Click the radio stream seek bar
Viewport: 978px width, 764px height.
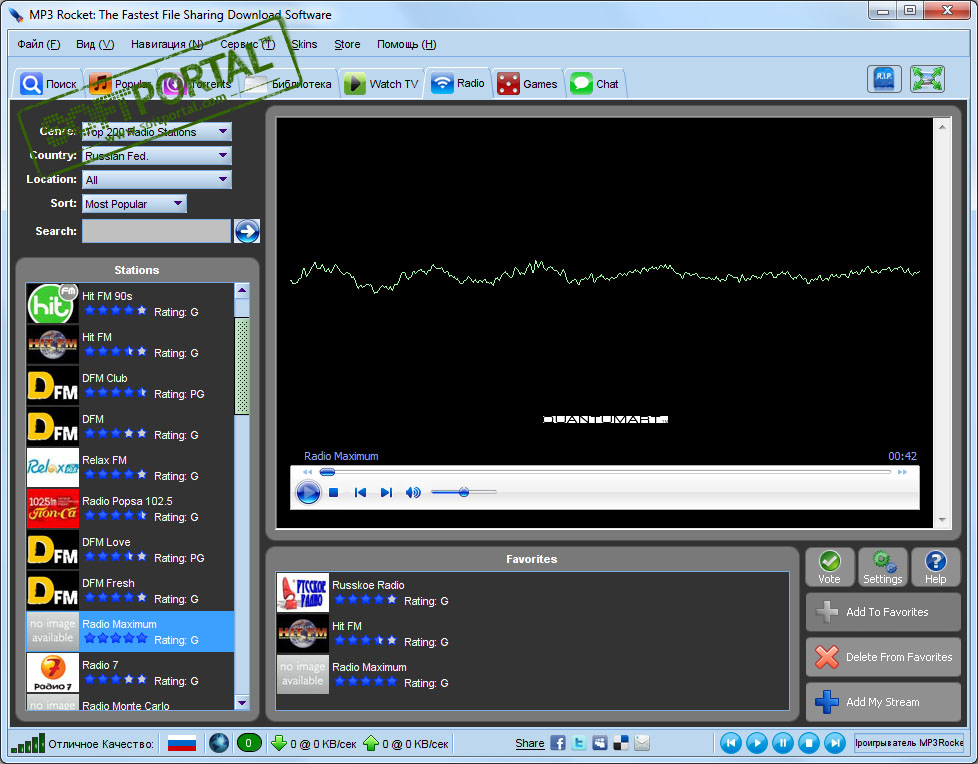point(605,472)
